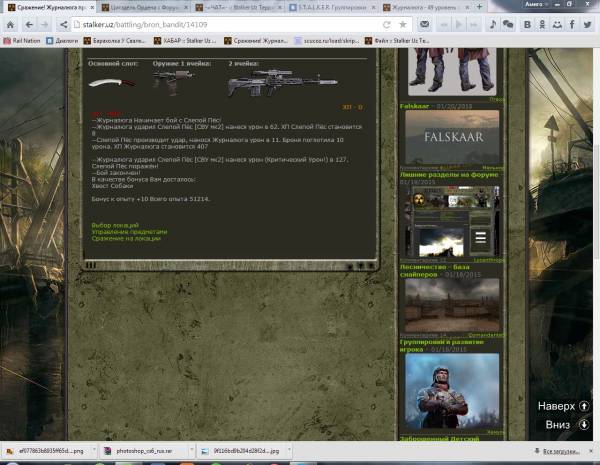Close the Сражение! Журналюга tab
Image resolution: width=600 pixels, height=465 pixels.
click(92, 7)
